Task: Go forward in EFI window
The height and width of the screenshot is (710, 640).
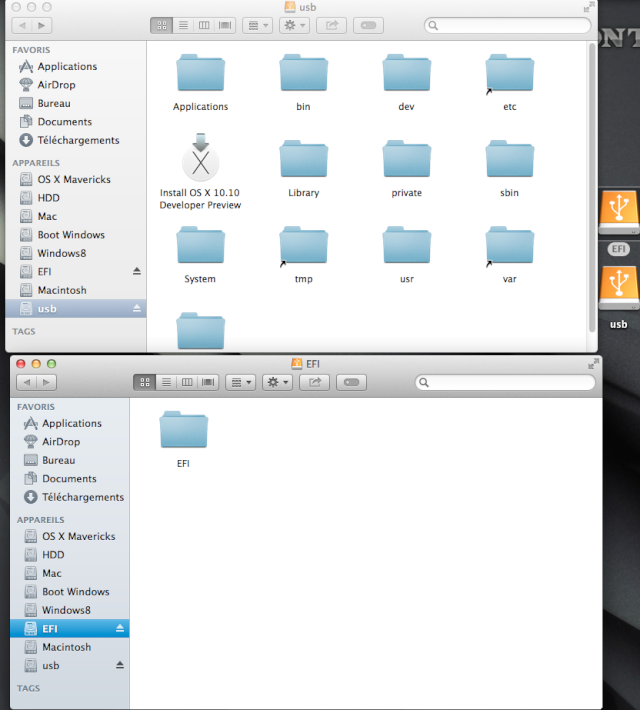Action: (x=47, y=382)
